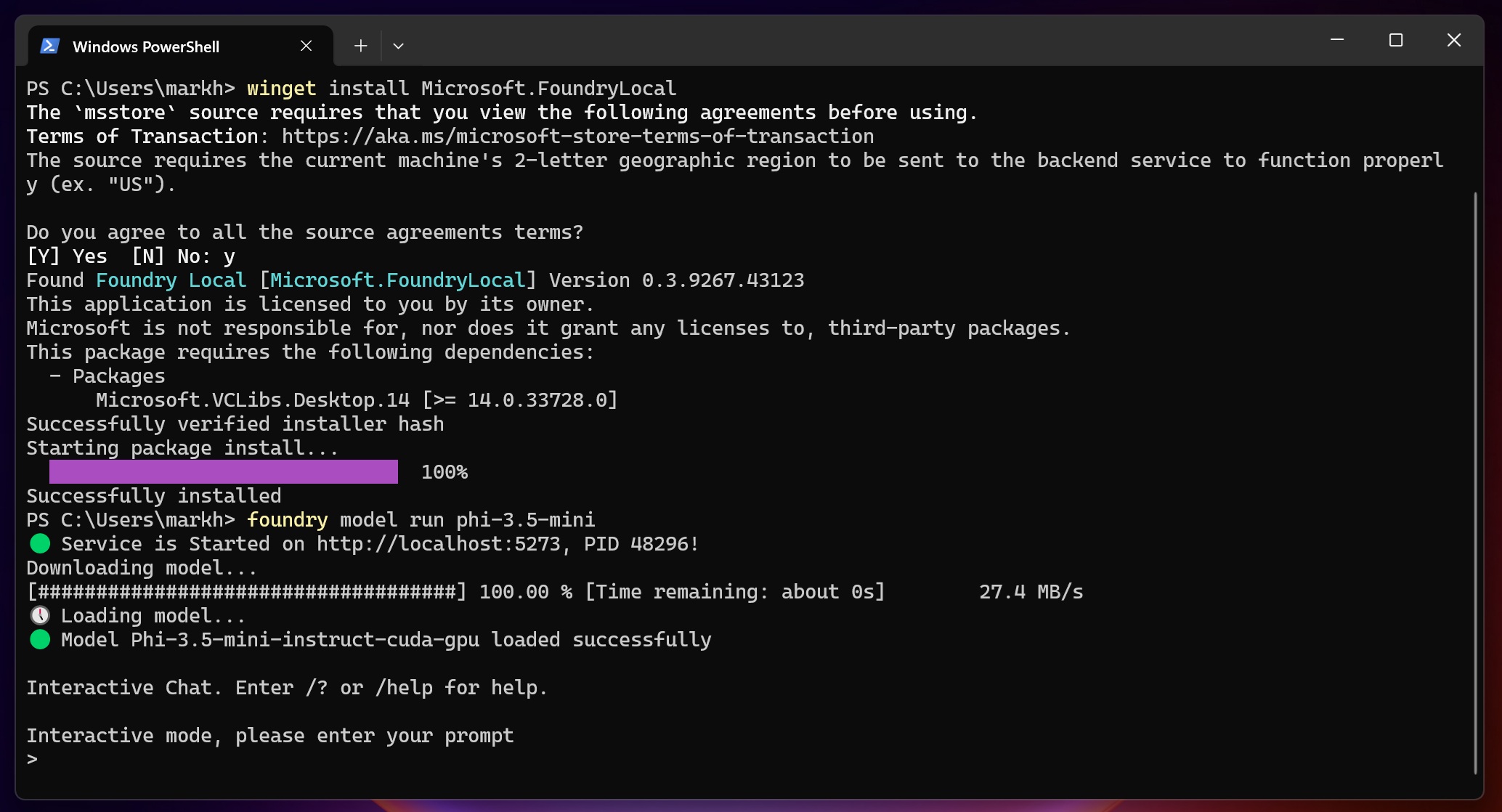Switch to the Windows PowerShell tab title

pyautogui.click(x=146, y=47)
